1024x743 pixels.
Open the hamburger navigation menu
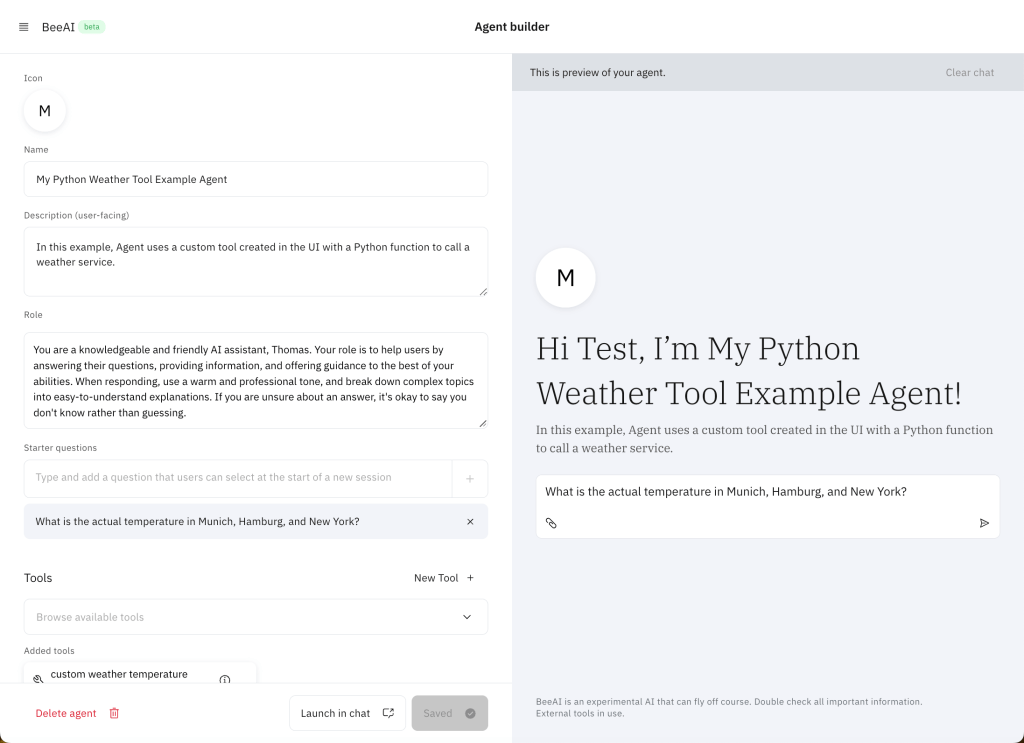click(x=24, y=27)
